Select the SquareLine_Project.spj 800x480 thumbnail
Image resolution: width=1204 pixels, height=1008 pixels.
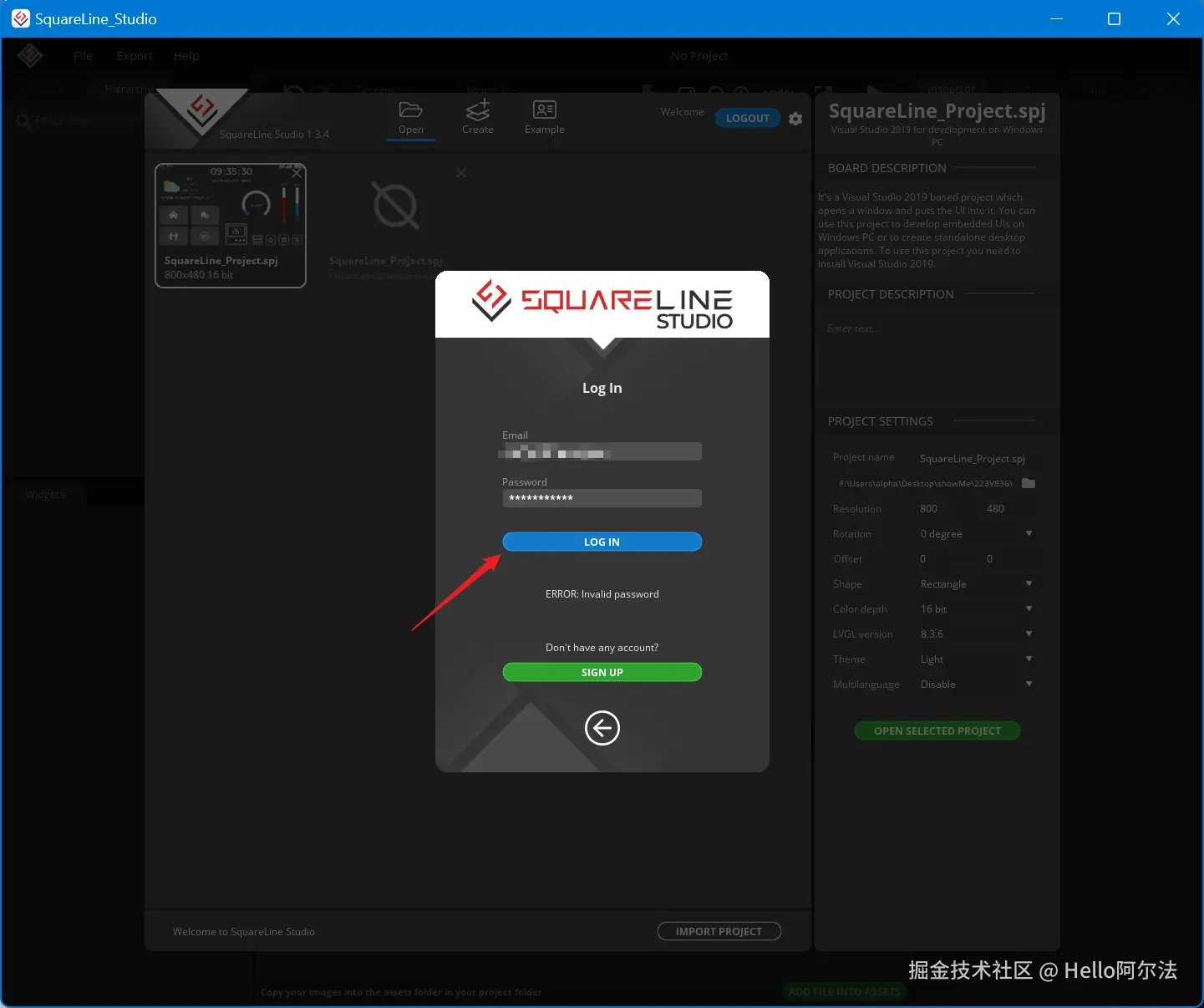(x=231, y=226)
